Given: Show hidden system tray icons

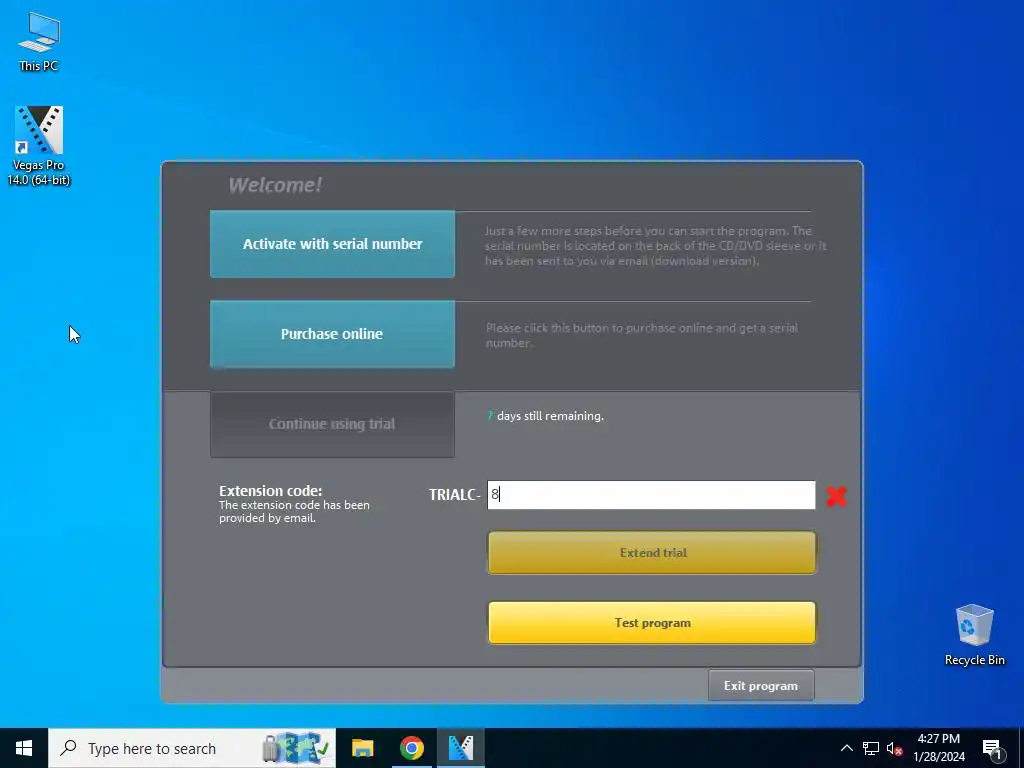Looking at the screenshot, I should point(846,748).
